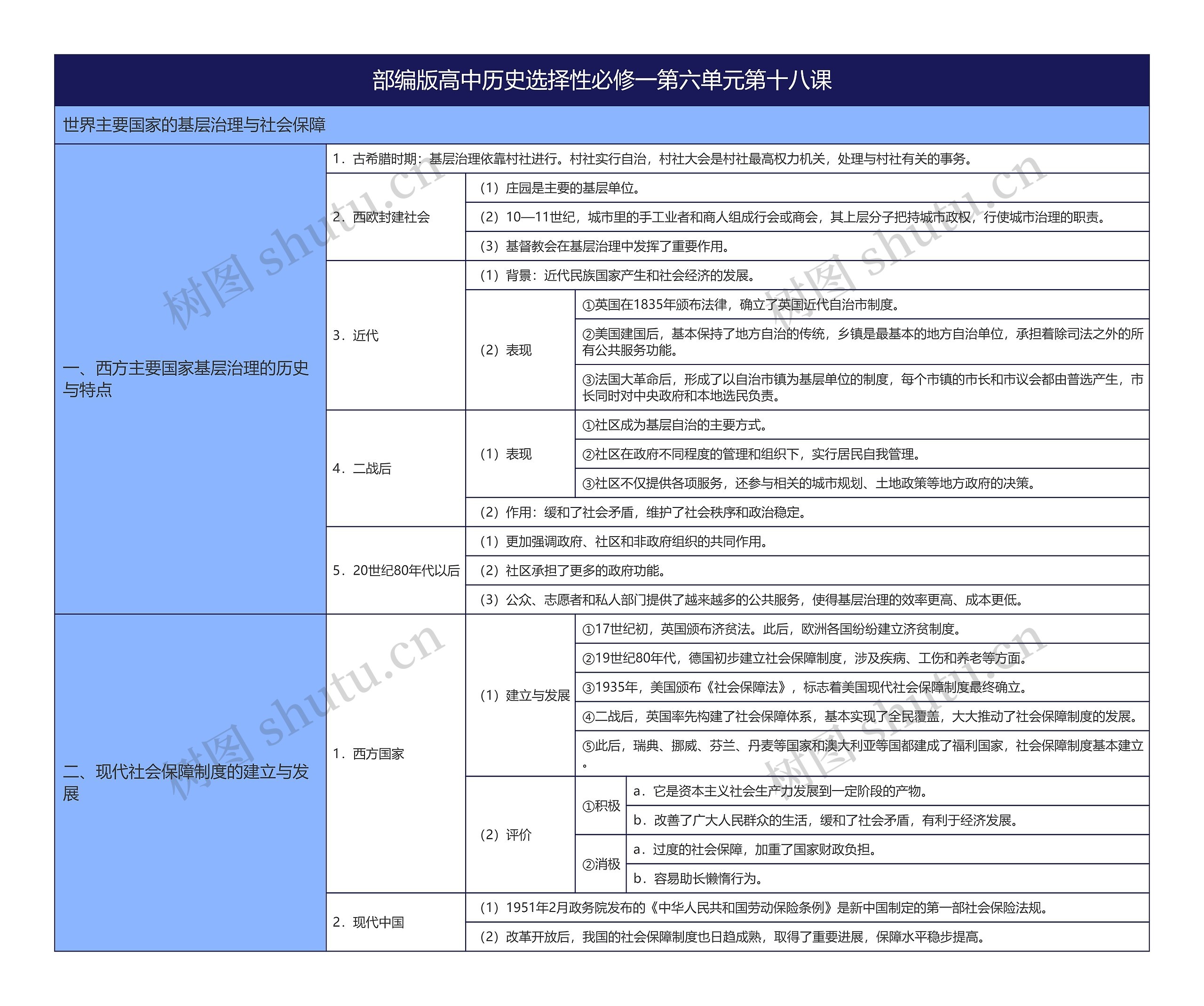Image resolution: width=1204 pixels, height=1006 pixels.
Task: Click the row ④二战后，英国率先构建了社会保障体系
Action: [x=862, y=717]
